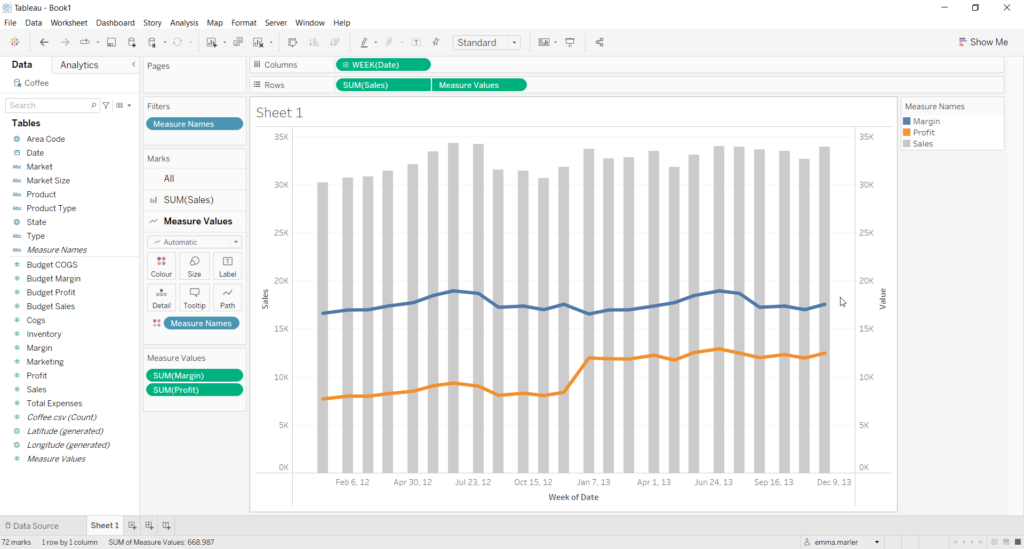
Task: Click the Measure Values pill in Rows
Action: [479, 85]
